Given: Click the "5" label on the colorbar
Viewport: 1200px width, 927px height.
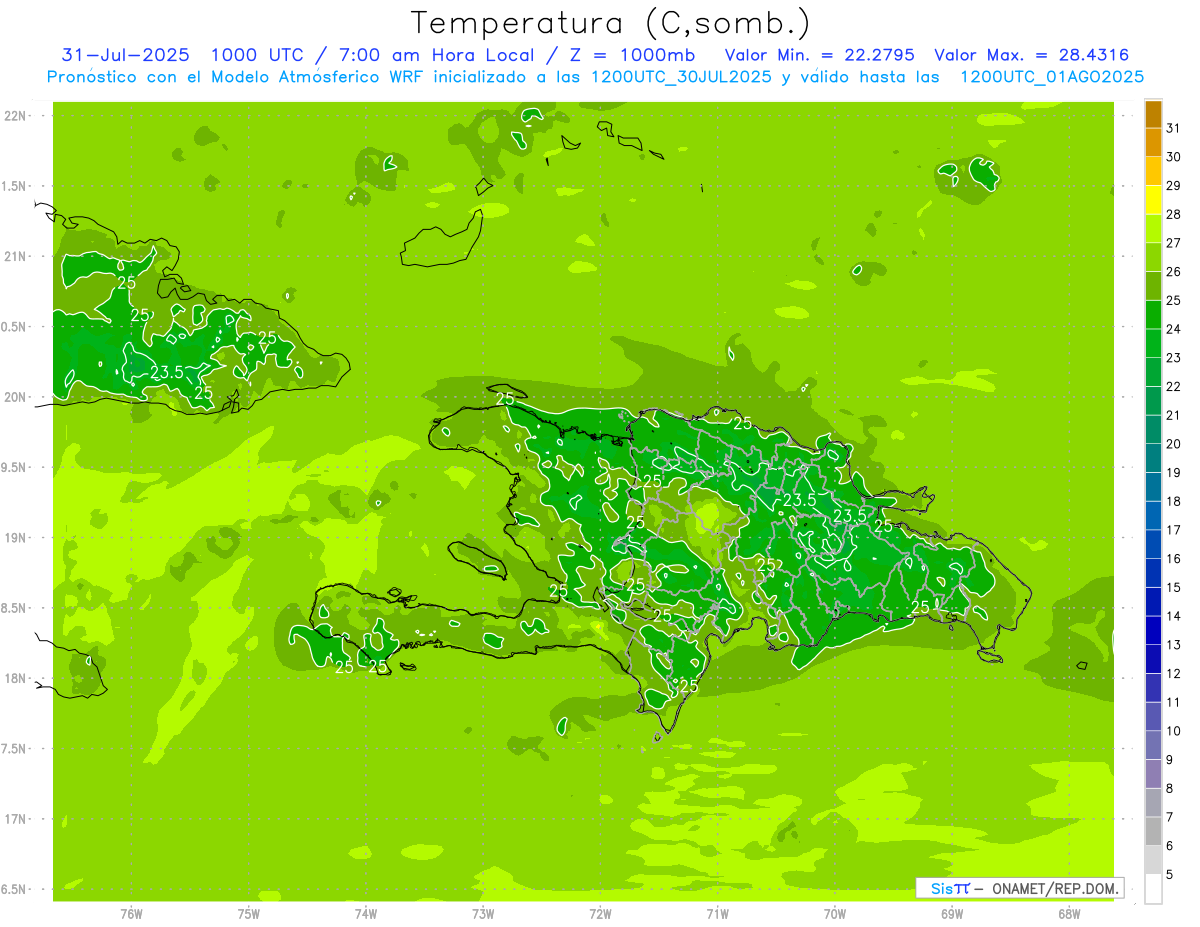Looking at the screenshot, I should pyautogui.click(x=1170, y=875).
